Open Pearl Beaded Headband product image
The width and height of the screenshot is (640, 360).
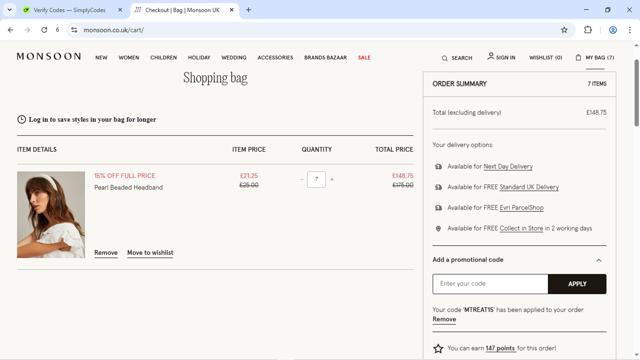[x=51, y=215]
